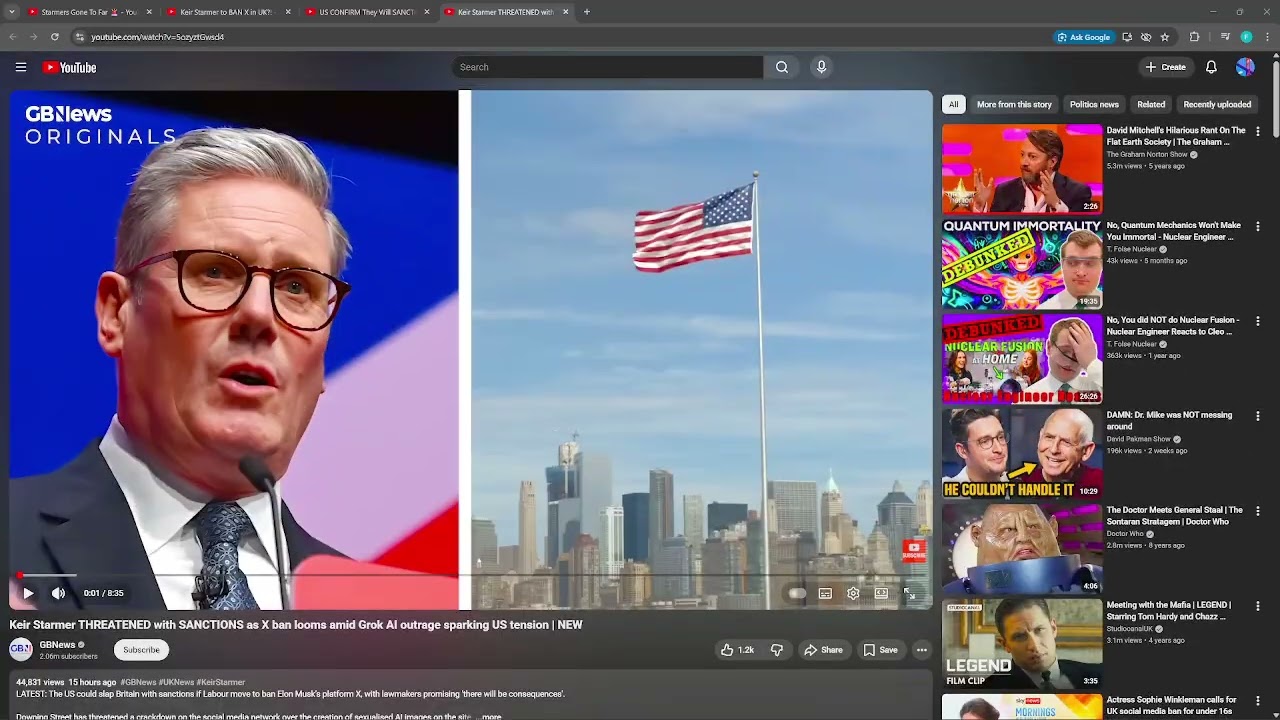
Task: Open 'He Couldn't Handle It' thumbnail
Action: pyautogui.click(x=1022, y=454)
